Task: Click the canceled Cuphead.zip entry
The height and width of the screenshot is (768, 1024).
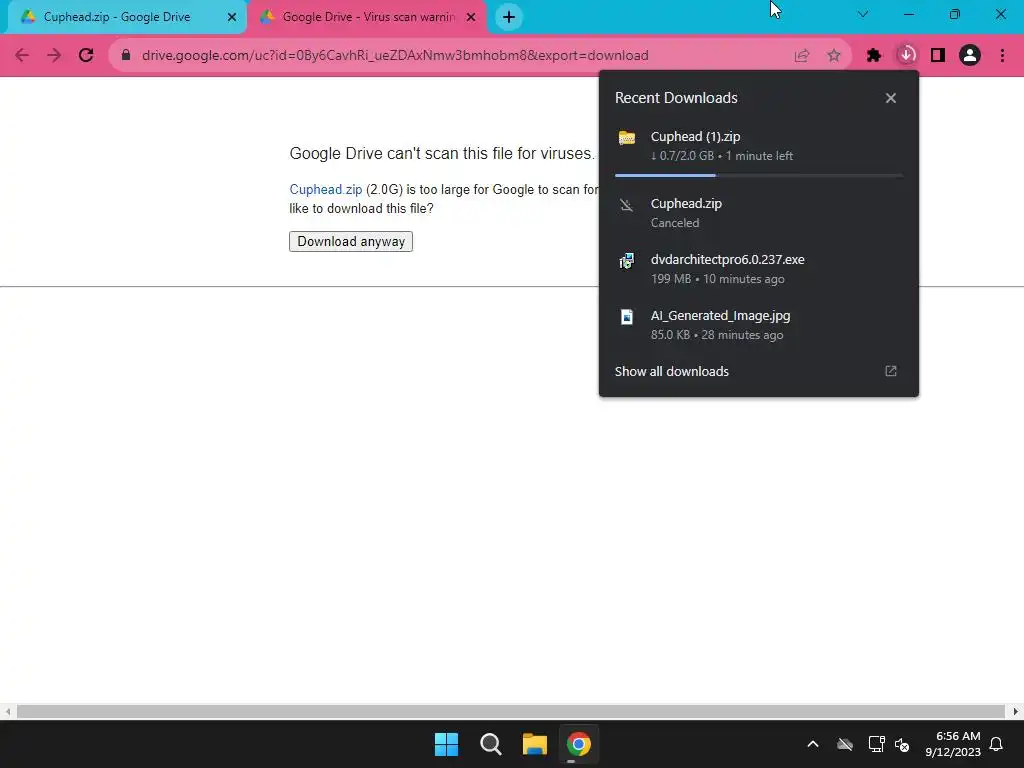Action: tap(759, 213)
